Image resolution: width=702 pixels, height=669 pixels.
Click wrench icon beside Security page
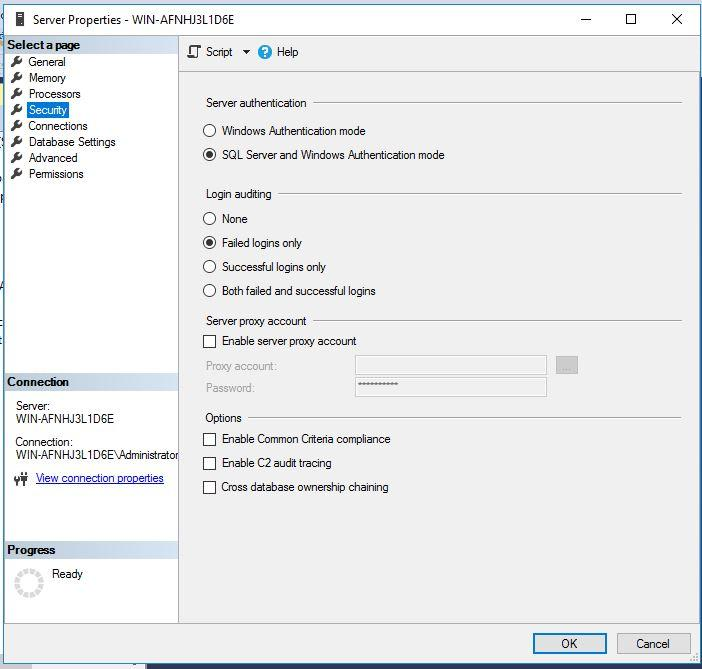click(17, 110)
